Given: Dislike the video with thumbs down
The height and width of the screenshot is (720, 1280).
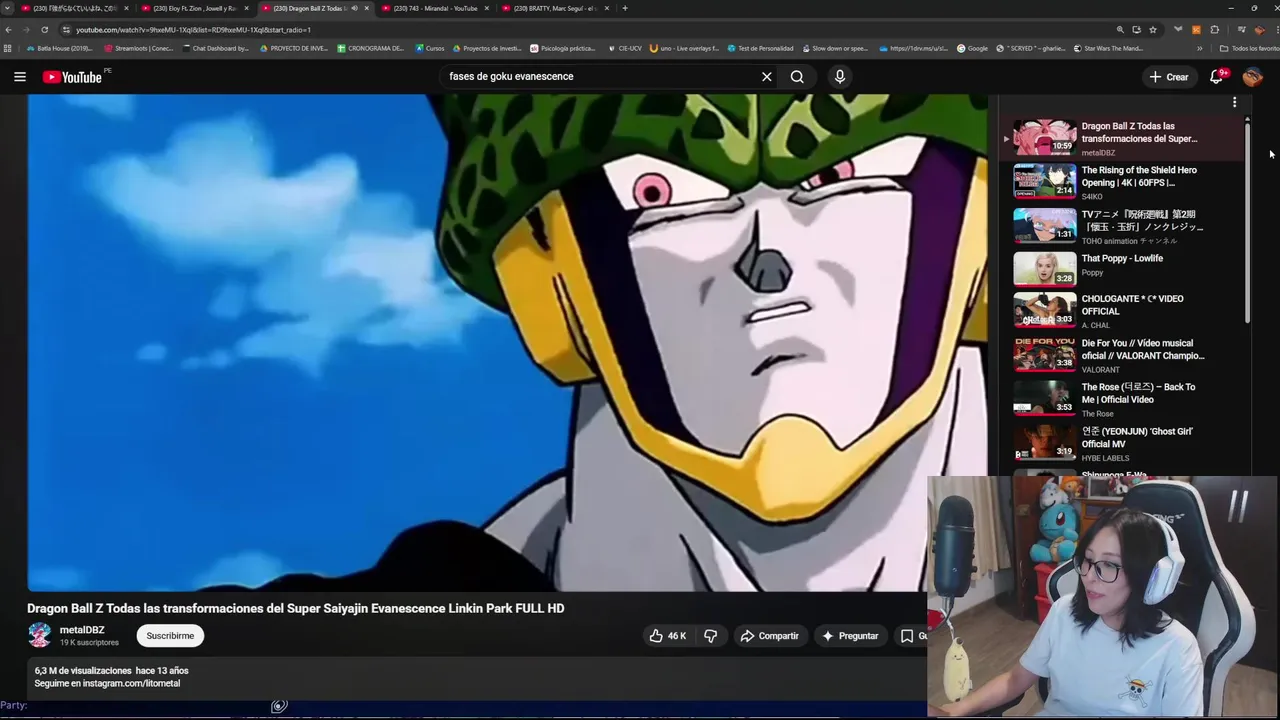Looking at the screenshot, I should (x=711, y=636).
